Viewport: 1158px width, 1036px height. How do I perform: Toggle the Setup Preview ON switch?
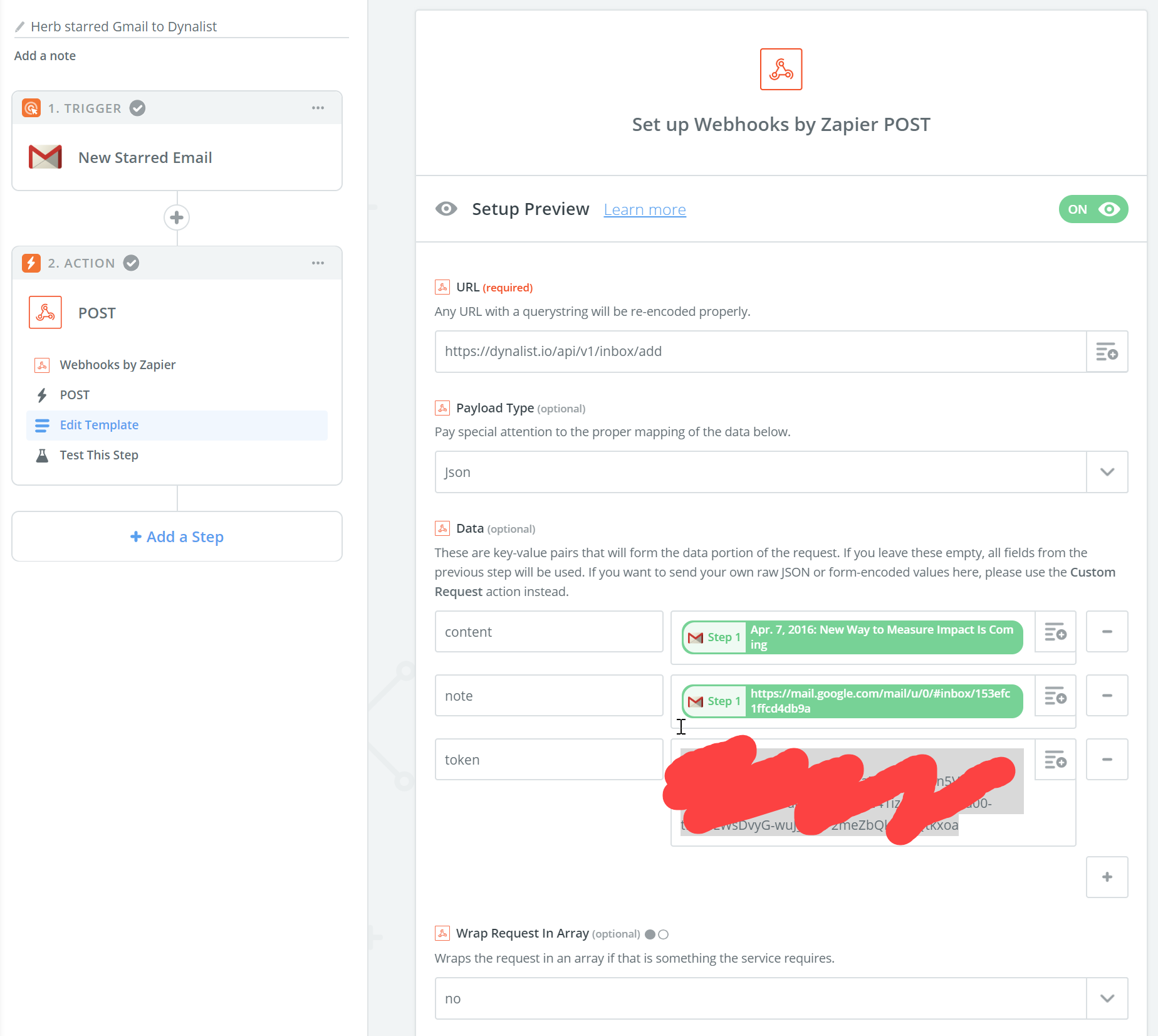1093,209
